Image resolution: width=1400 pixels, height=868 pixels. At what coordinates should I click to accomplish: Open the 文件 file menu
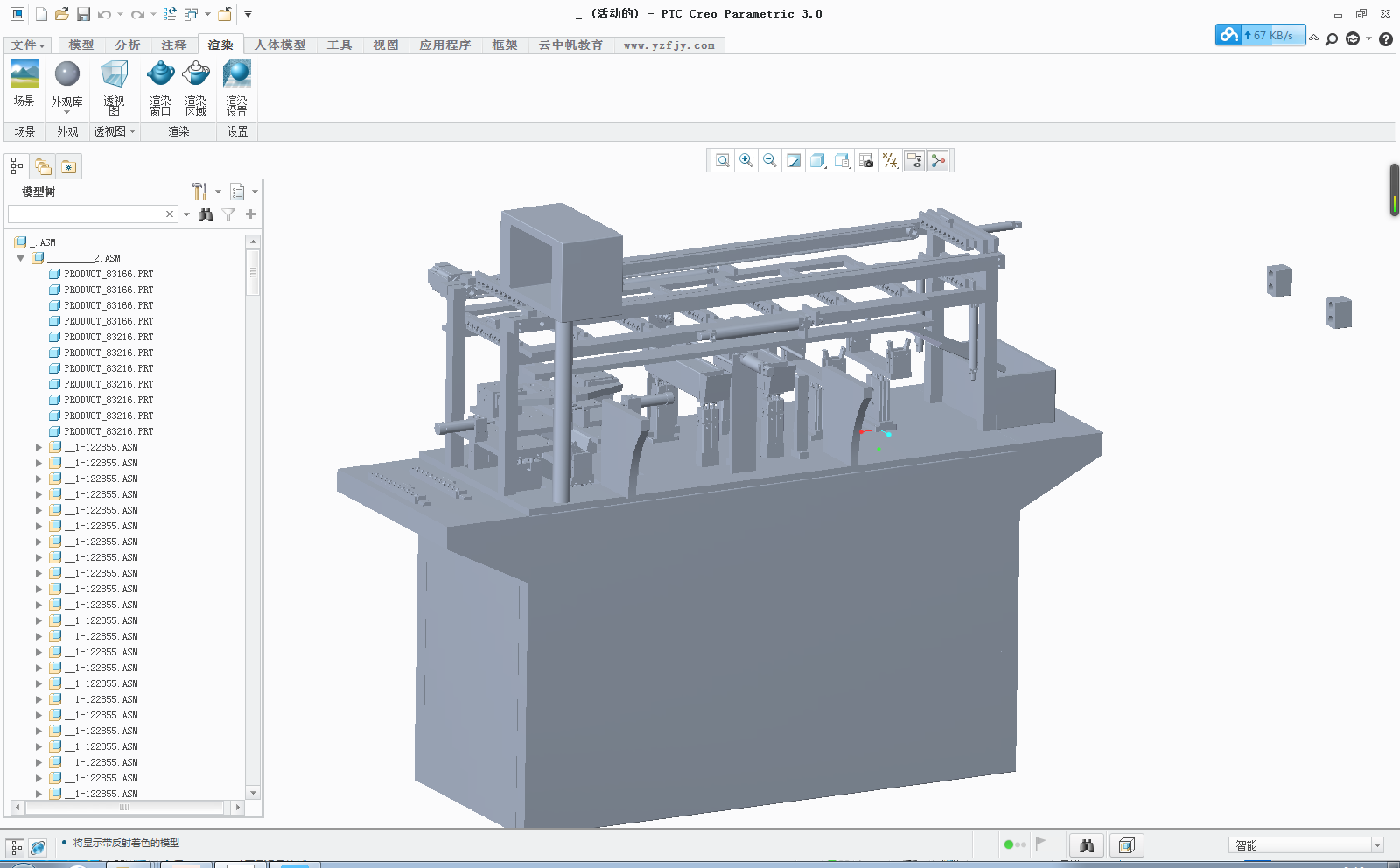pos(28,45)
